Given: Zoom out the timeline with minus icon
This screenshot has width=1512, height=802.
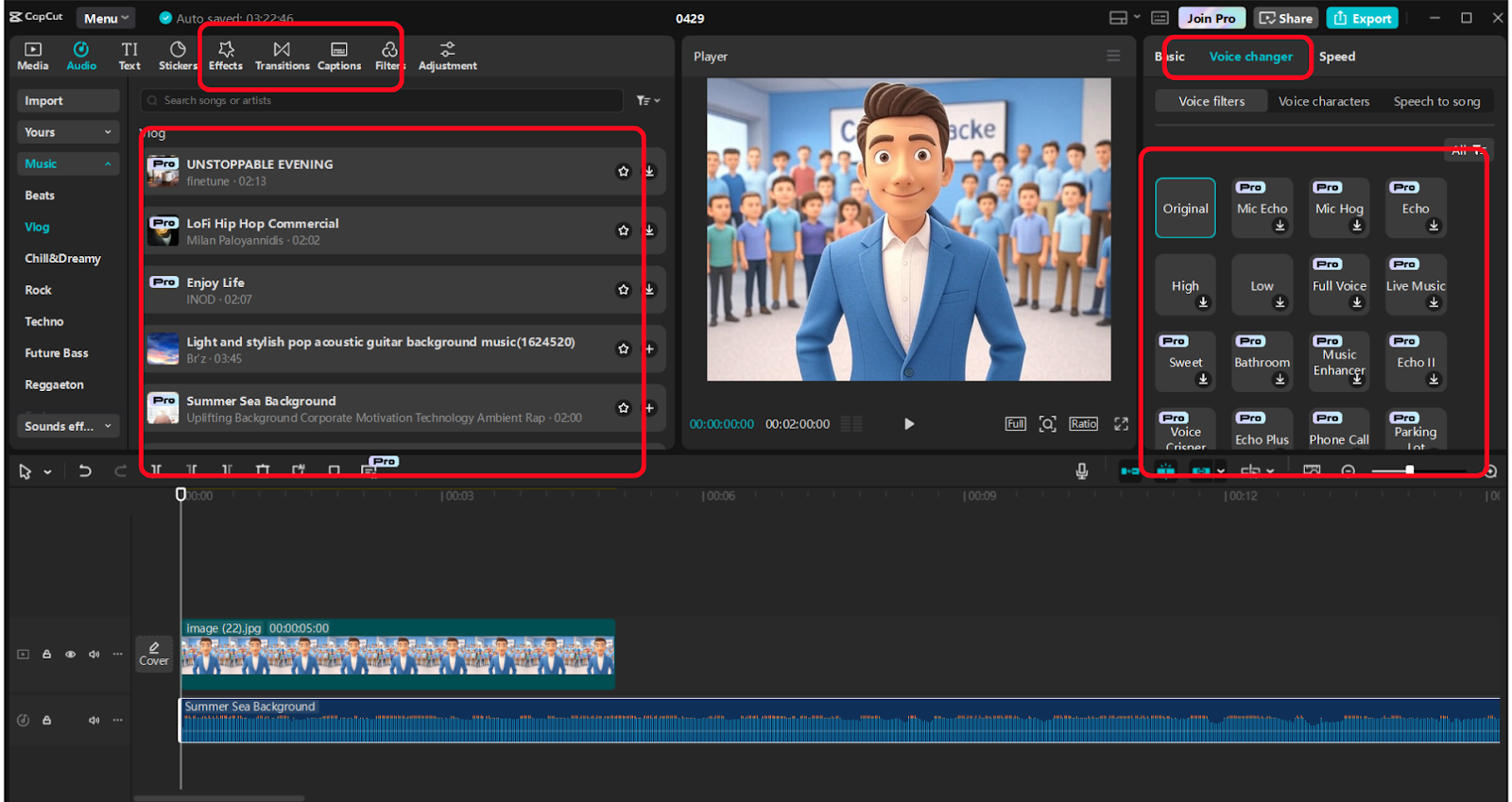Looking at the screenshot, I should click(x=1349, y=470).
